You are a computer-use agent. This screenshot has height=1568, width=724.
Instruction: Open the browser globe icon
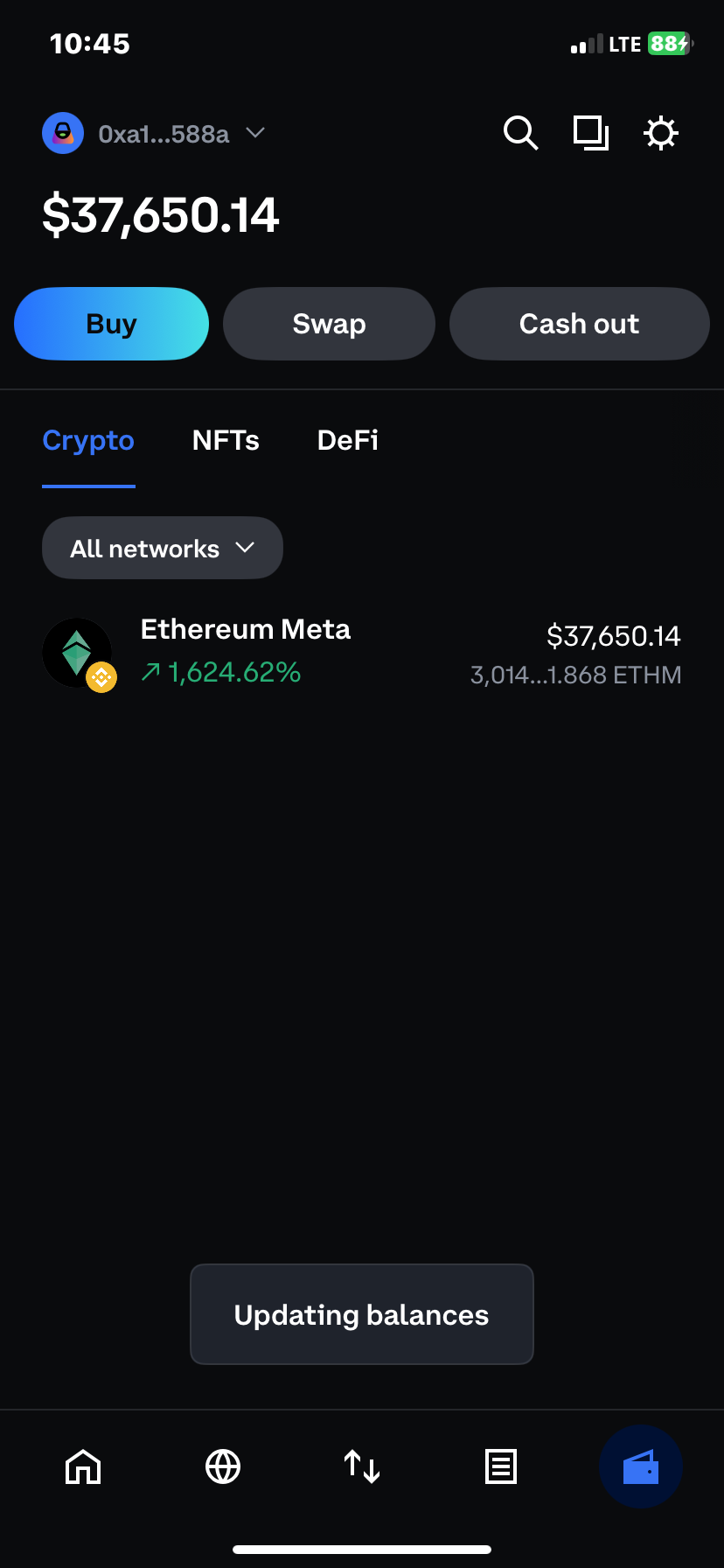[x=223, y=1466]
